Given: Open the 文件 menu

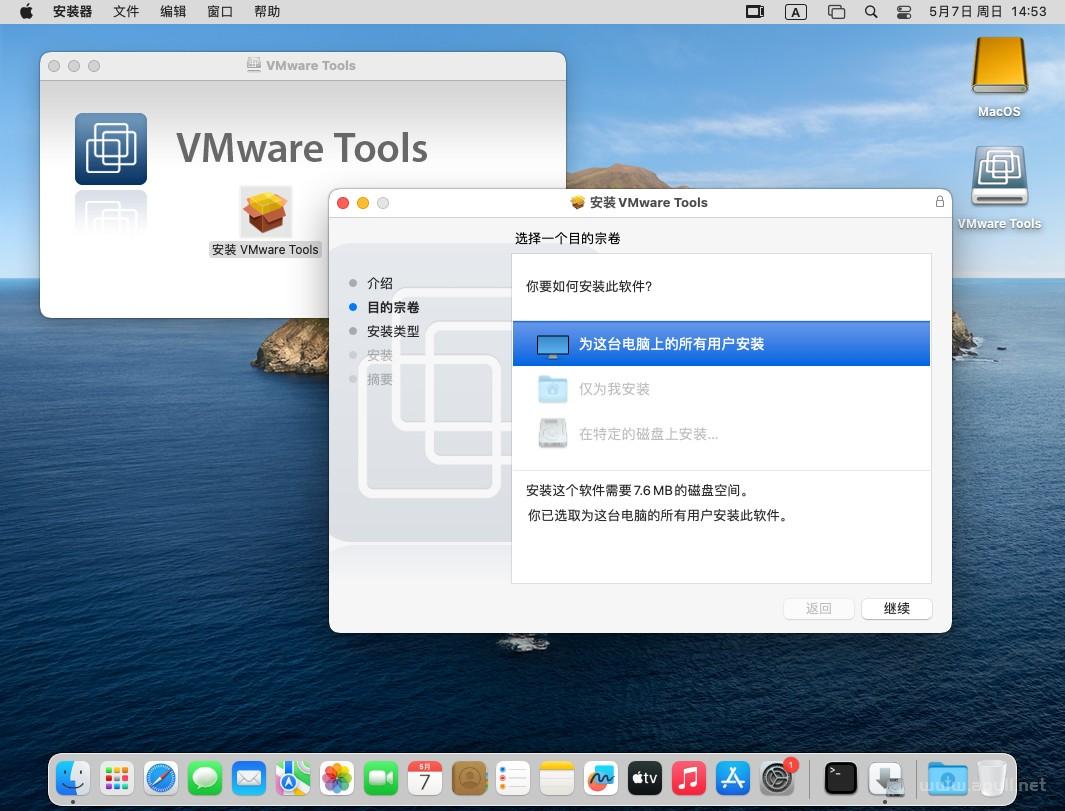Looking at the screenshot, I should point(126,12).
